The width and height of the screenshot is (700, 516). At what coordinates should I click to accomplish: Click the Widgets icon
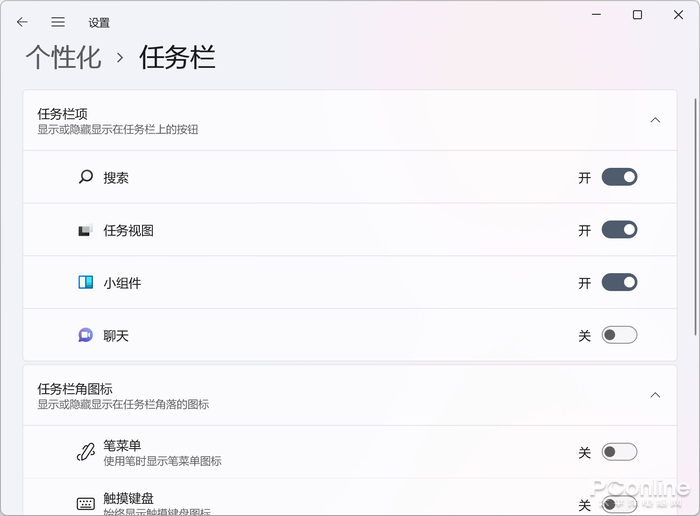(86, 283)
